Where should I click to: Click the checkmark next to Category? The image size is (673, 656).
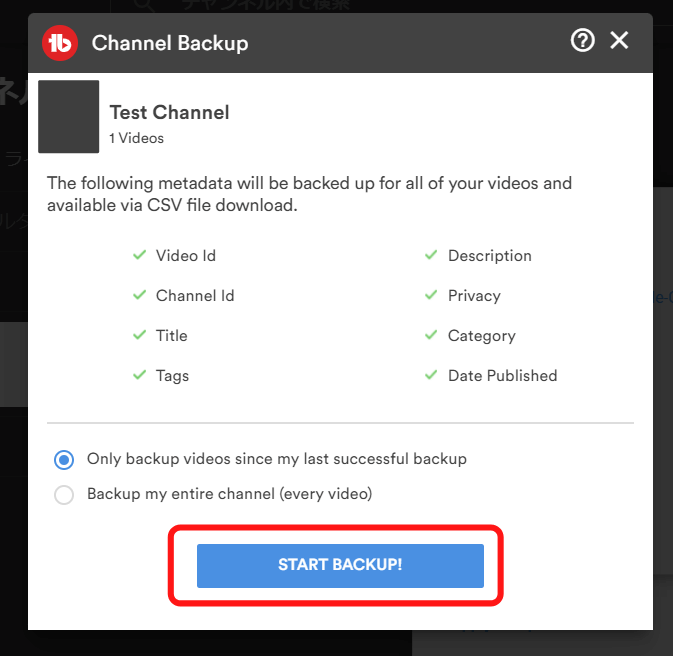431,335
